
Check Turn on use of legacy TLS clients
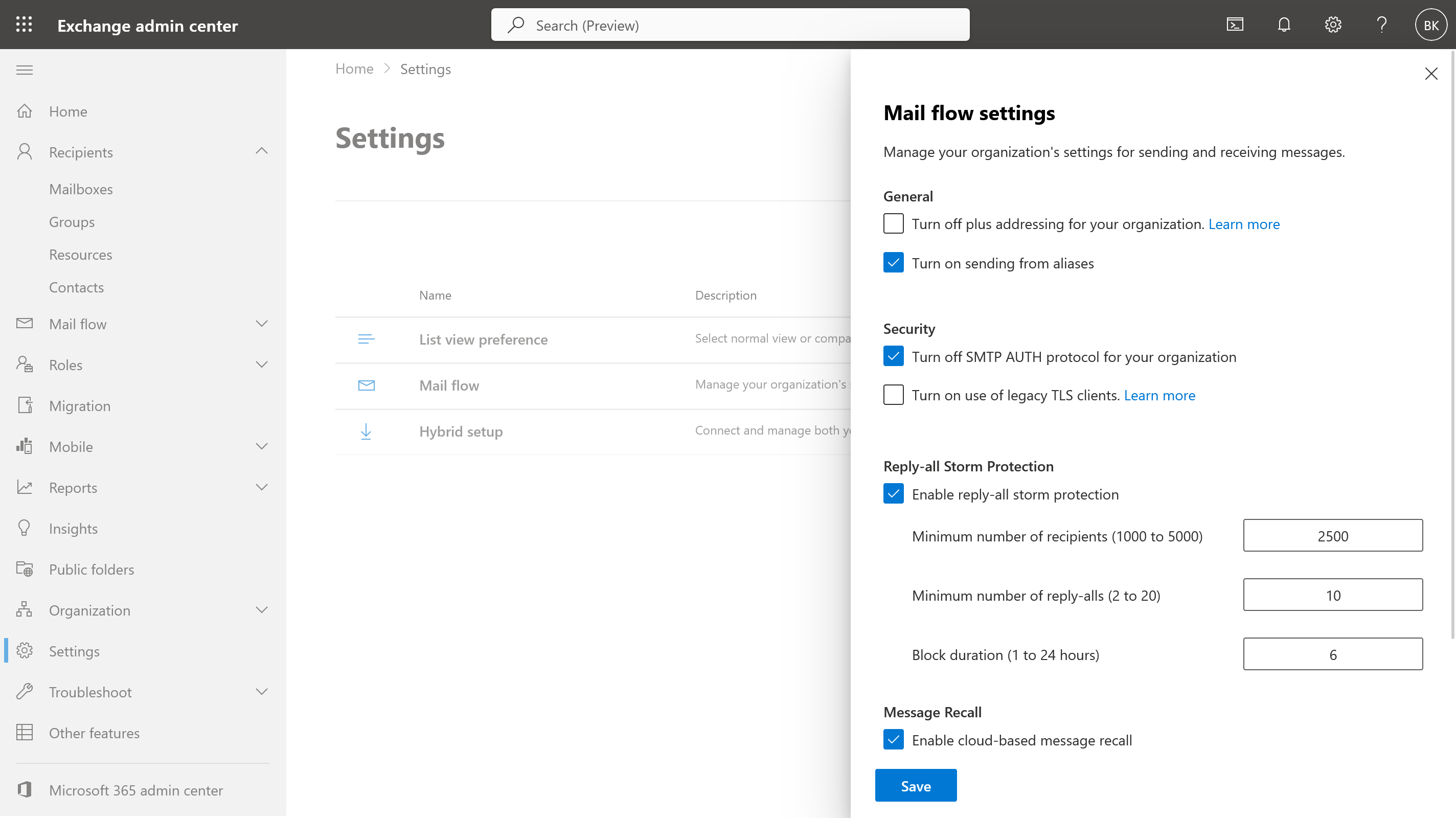point(893,395)
